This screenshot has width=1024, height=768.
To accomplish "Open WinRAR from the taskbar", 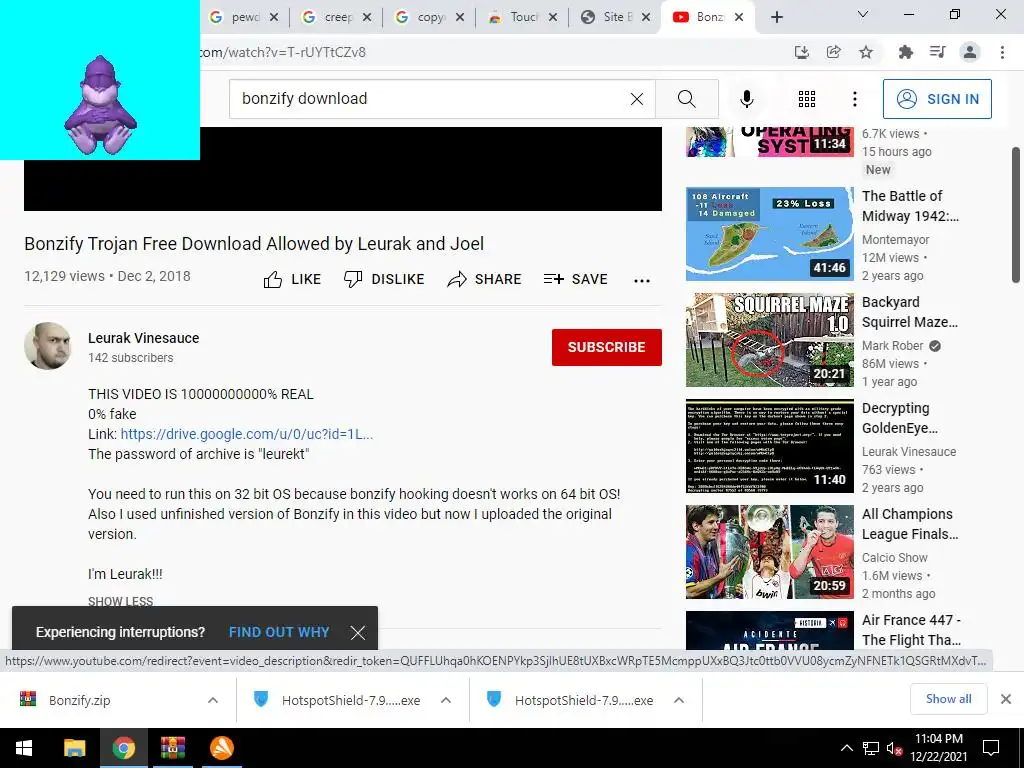I will [172, 748].
